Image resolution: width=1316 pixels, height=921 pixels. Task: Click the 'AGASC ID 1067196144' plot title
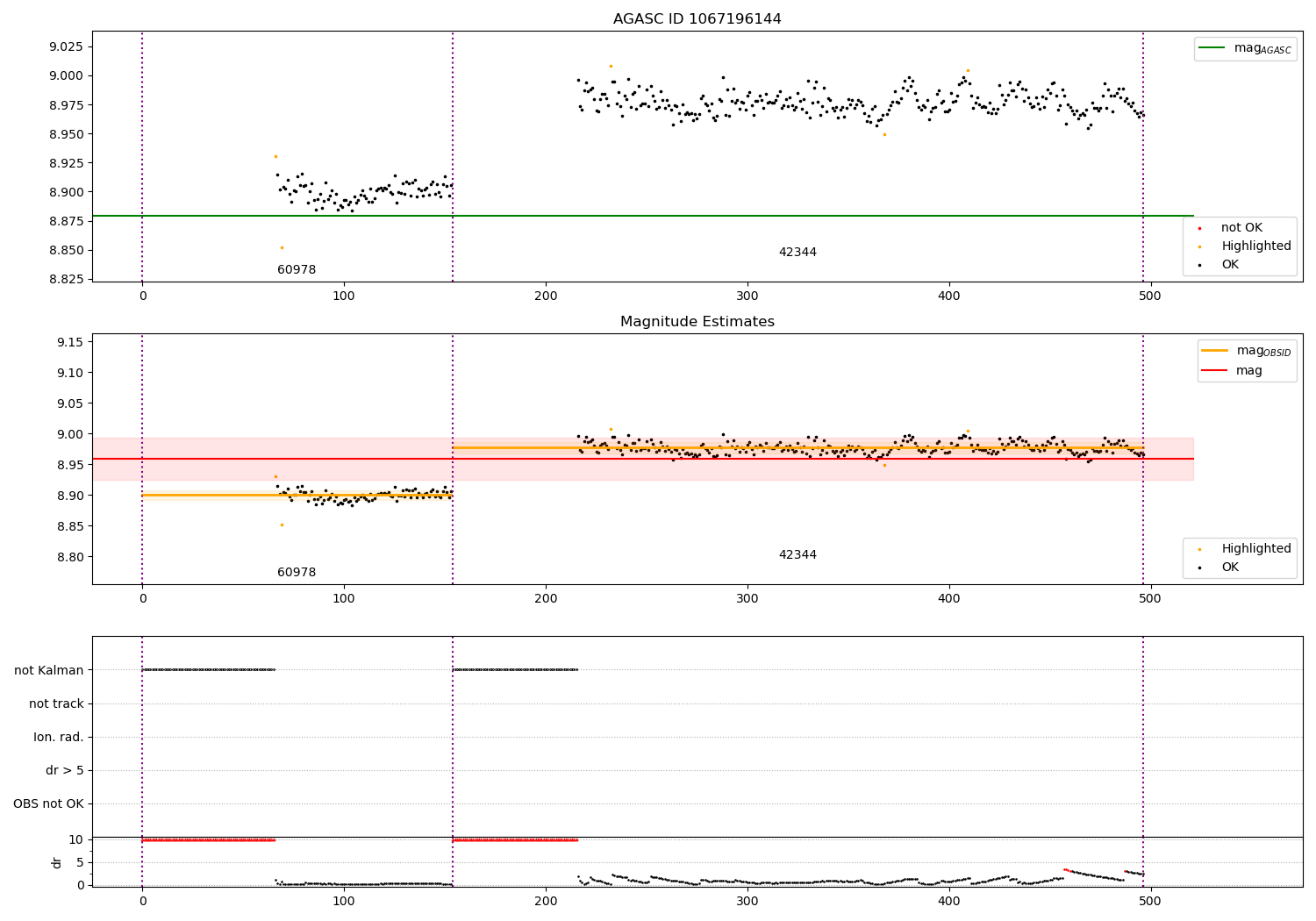point(697,19)
